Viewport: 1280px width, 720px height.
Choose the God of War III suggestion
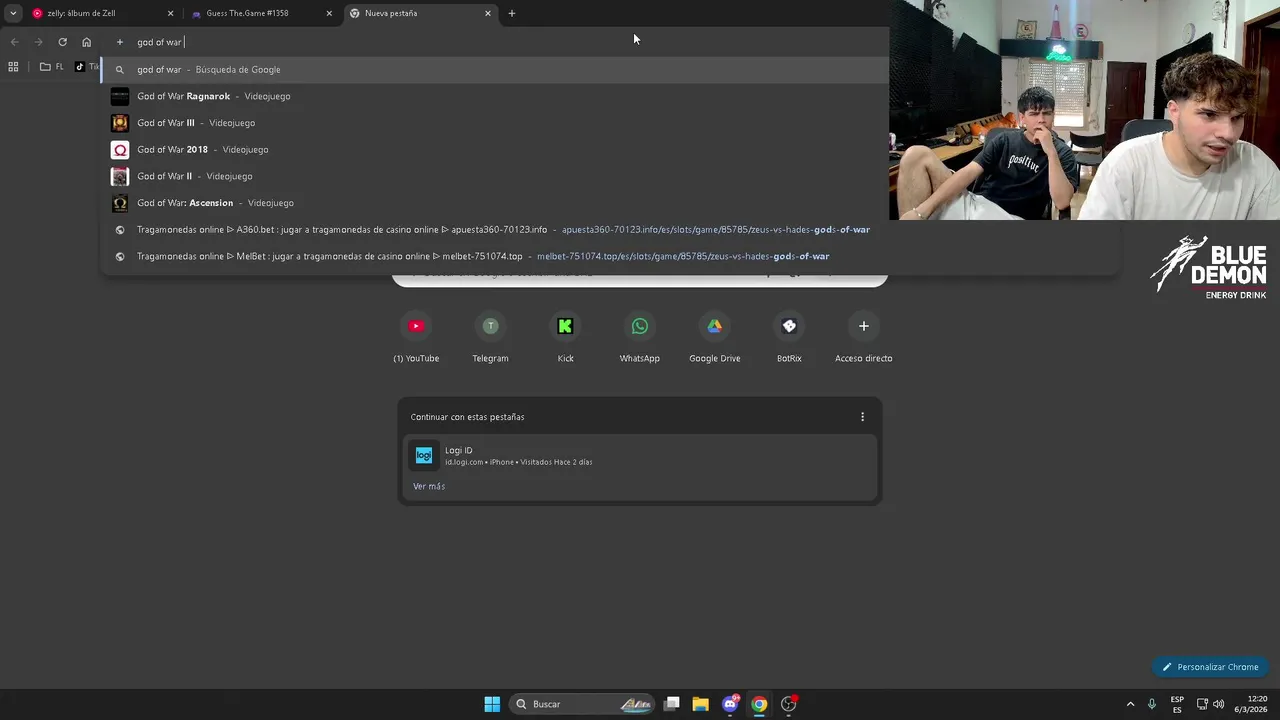click(495, 123)
